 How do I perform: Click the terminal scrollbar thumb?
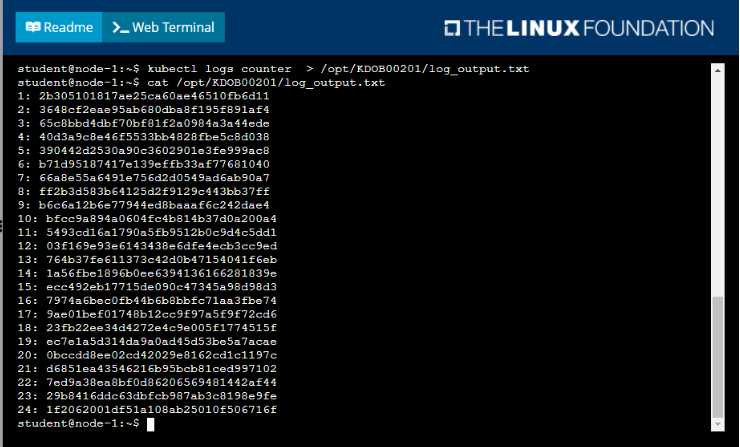point(717,357)
